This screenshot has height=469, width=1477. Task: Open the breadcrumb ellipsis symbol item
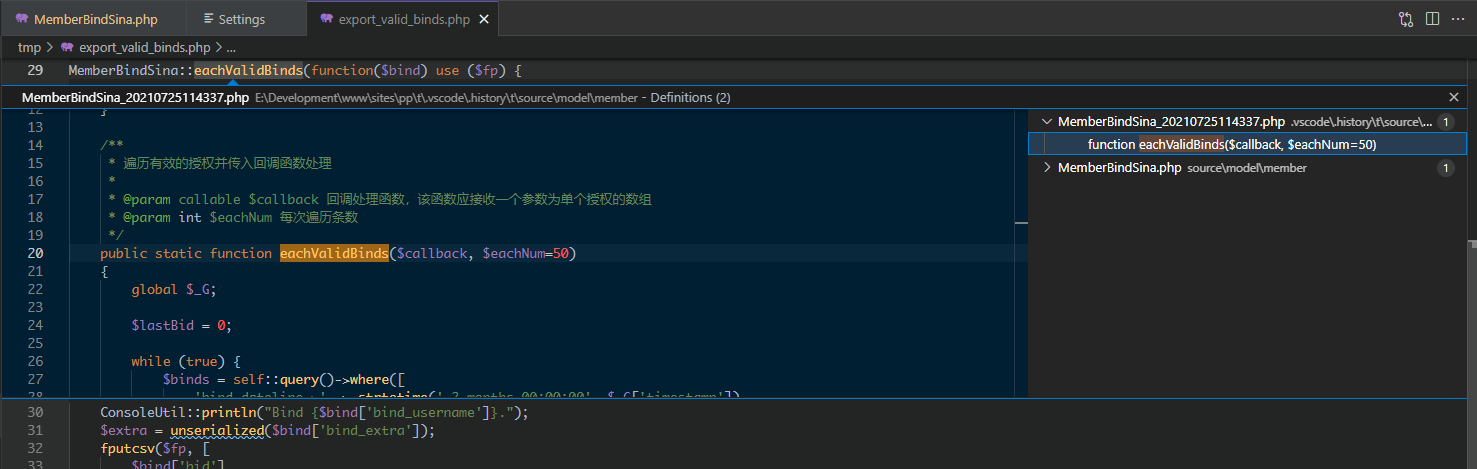tap(231, 47)
